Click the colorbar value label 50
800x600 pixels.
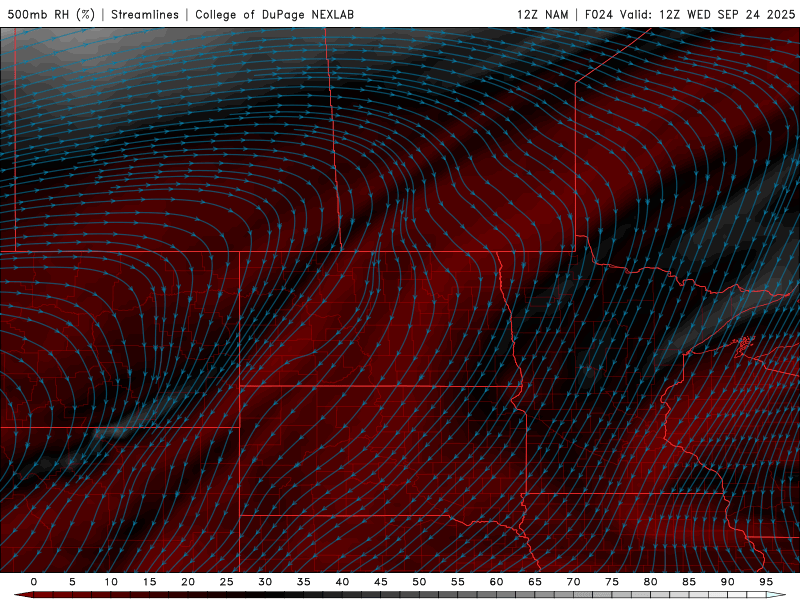coord(419,582)
